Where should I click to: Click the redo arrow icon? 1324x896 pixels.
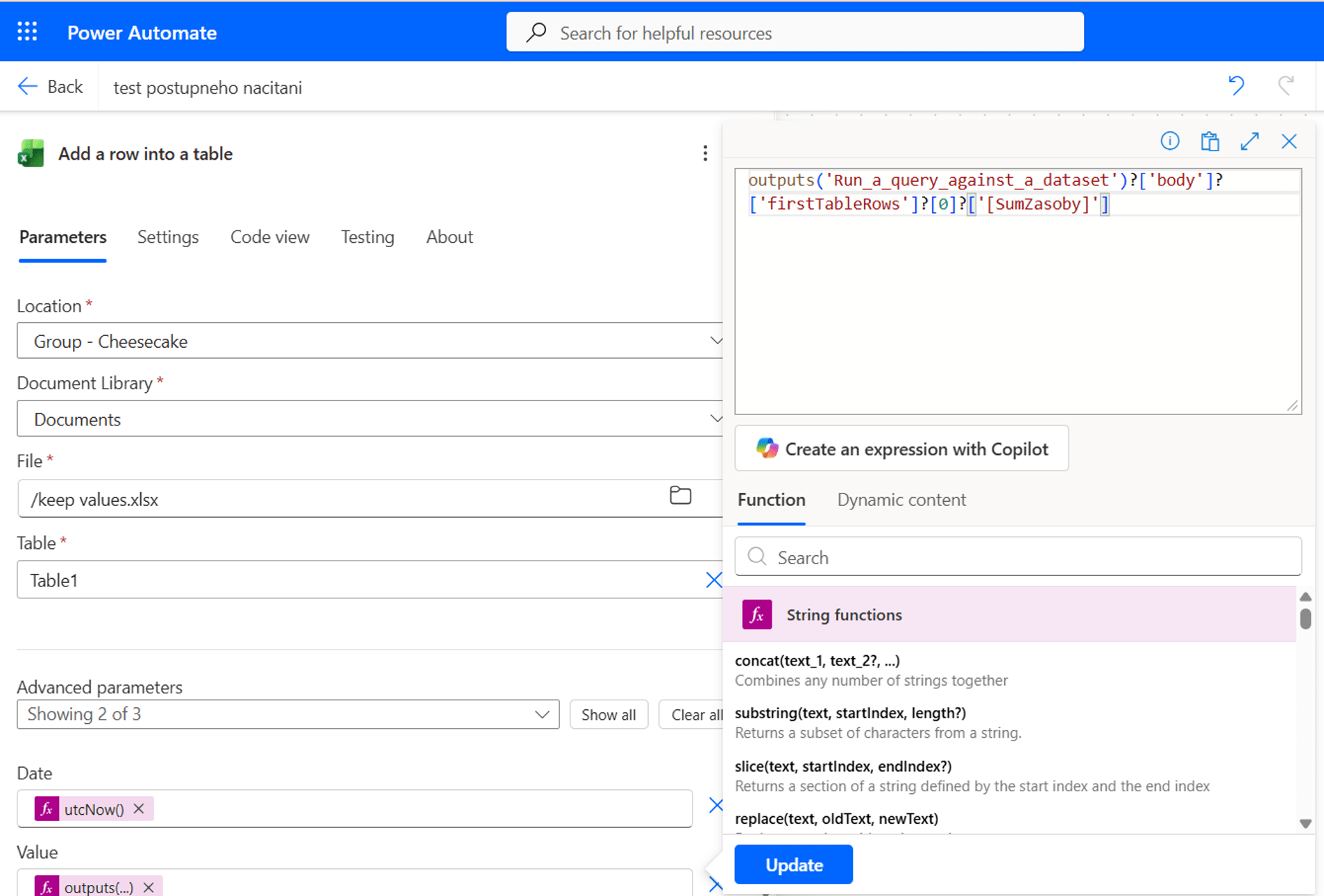coord(1286,86)
